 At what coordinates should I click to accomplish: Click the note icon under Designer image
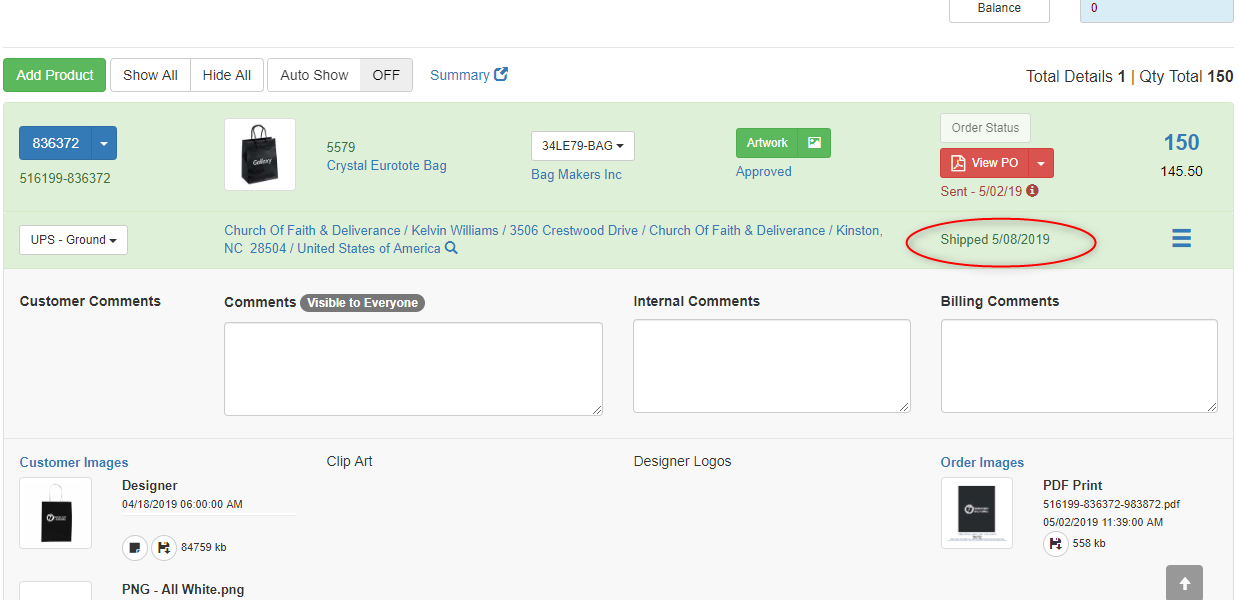pos(135,547)
